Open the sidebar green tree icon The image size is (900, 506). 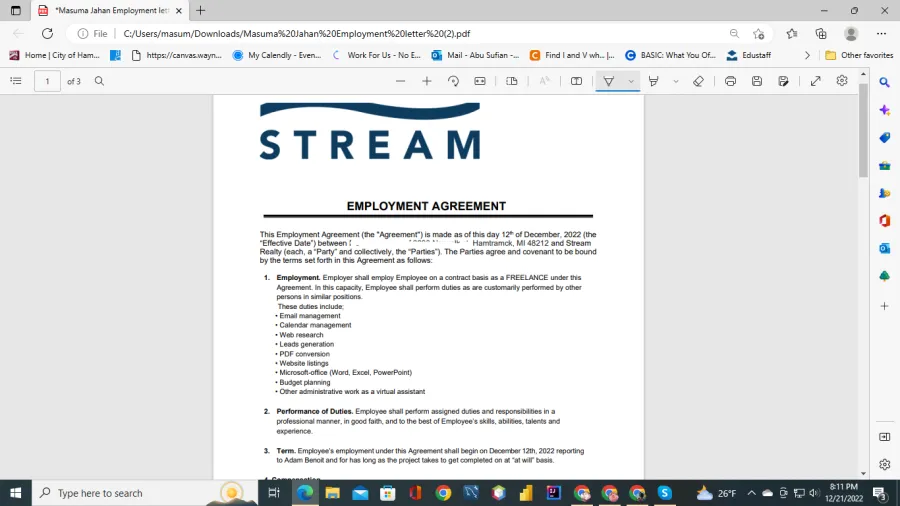(x=885, y=276)
